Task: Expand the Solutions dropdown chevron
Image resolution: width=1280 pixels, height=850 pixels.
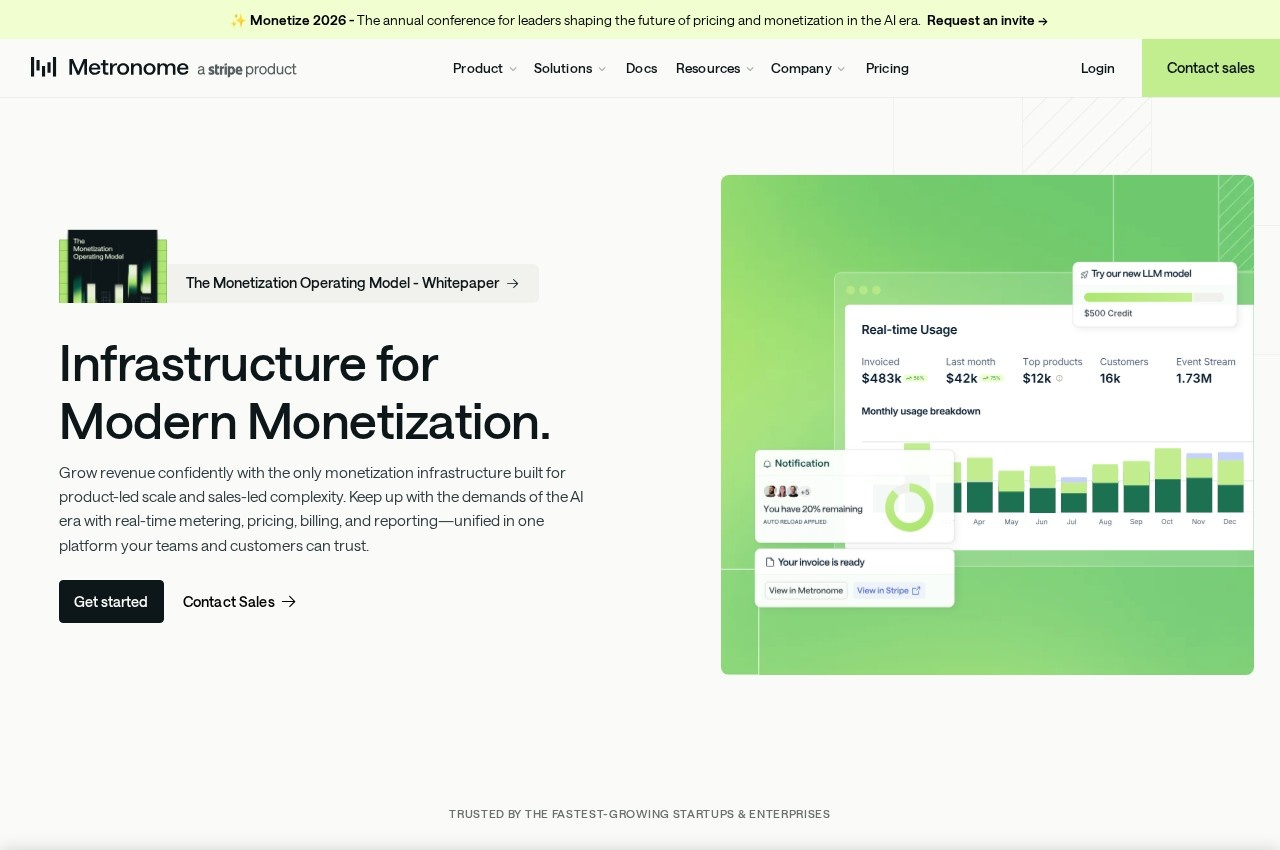Action: pyautogui.click(x=602, y=69)
